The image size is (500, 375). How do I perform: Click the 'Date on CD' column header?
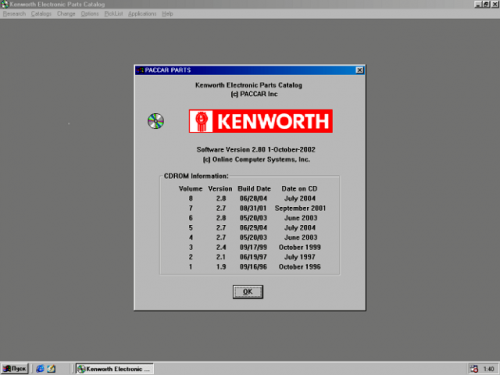tap(299, 189)
